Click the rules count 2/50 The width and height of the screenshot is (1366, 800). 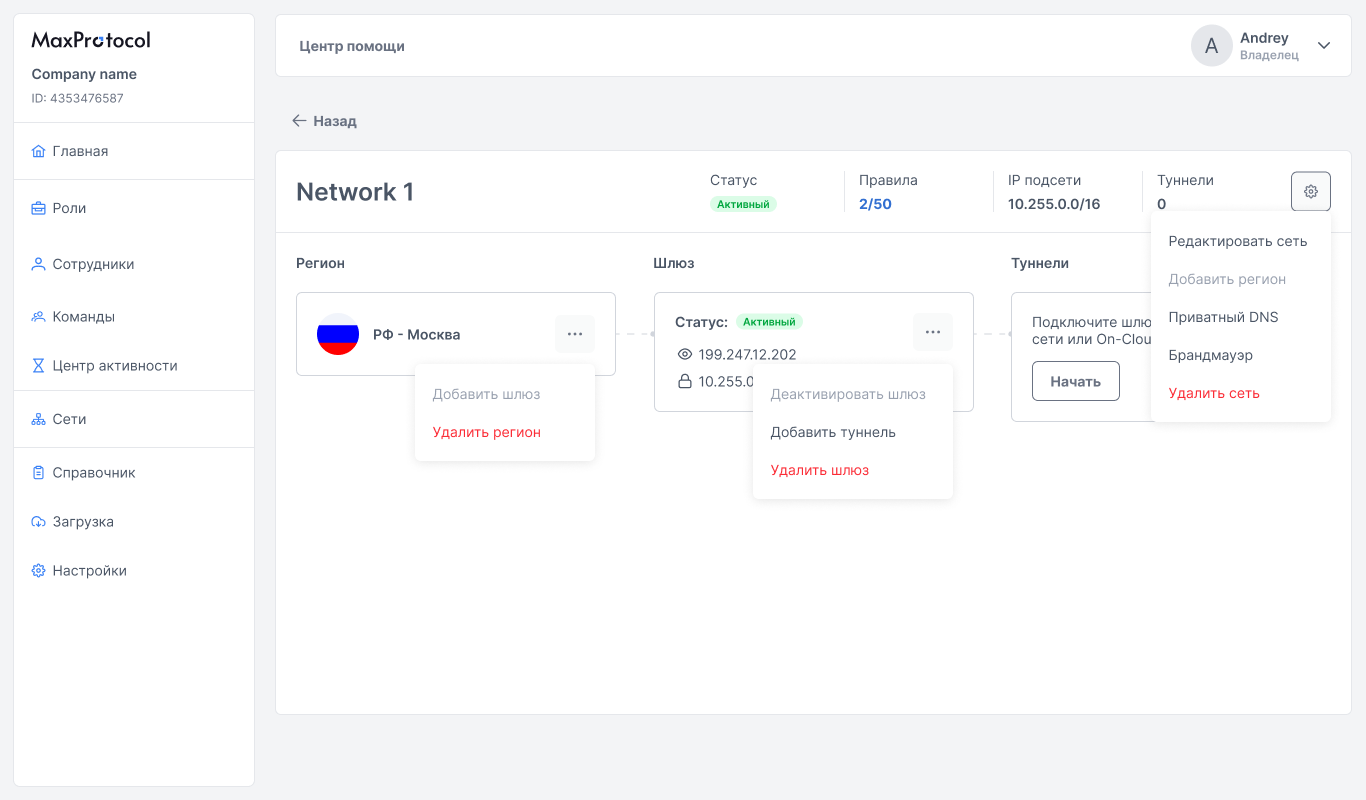[875, 204]
